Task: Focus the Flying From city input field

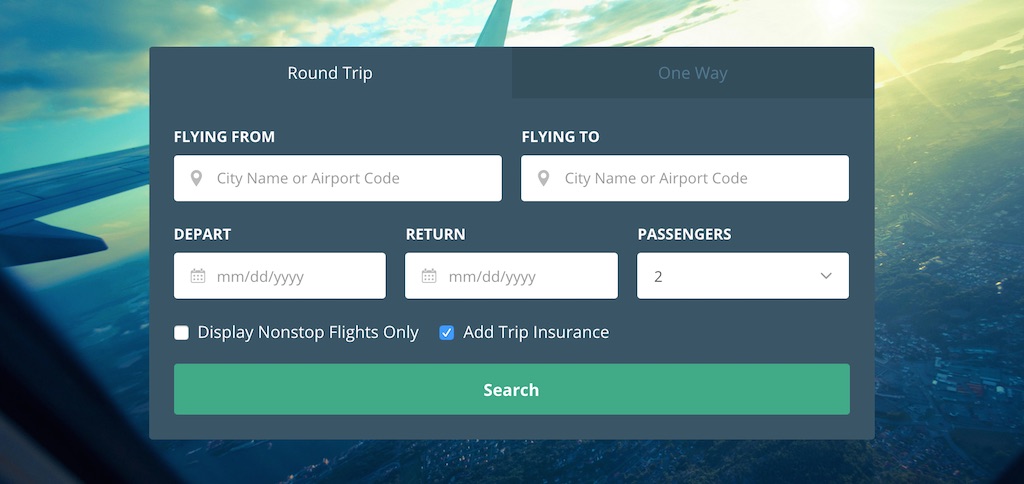Action: tap(338, 178)
